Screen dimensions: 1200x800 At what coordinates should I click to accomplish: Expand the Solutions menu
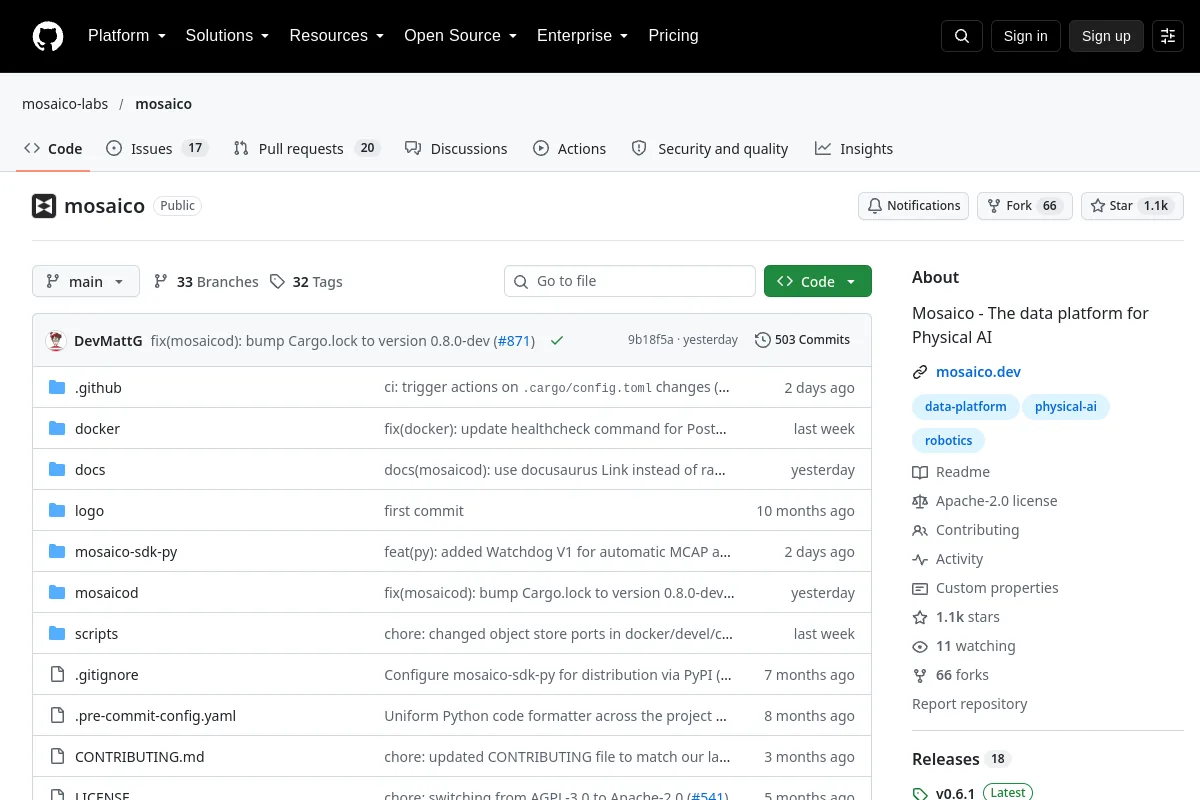pos(227,36)
